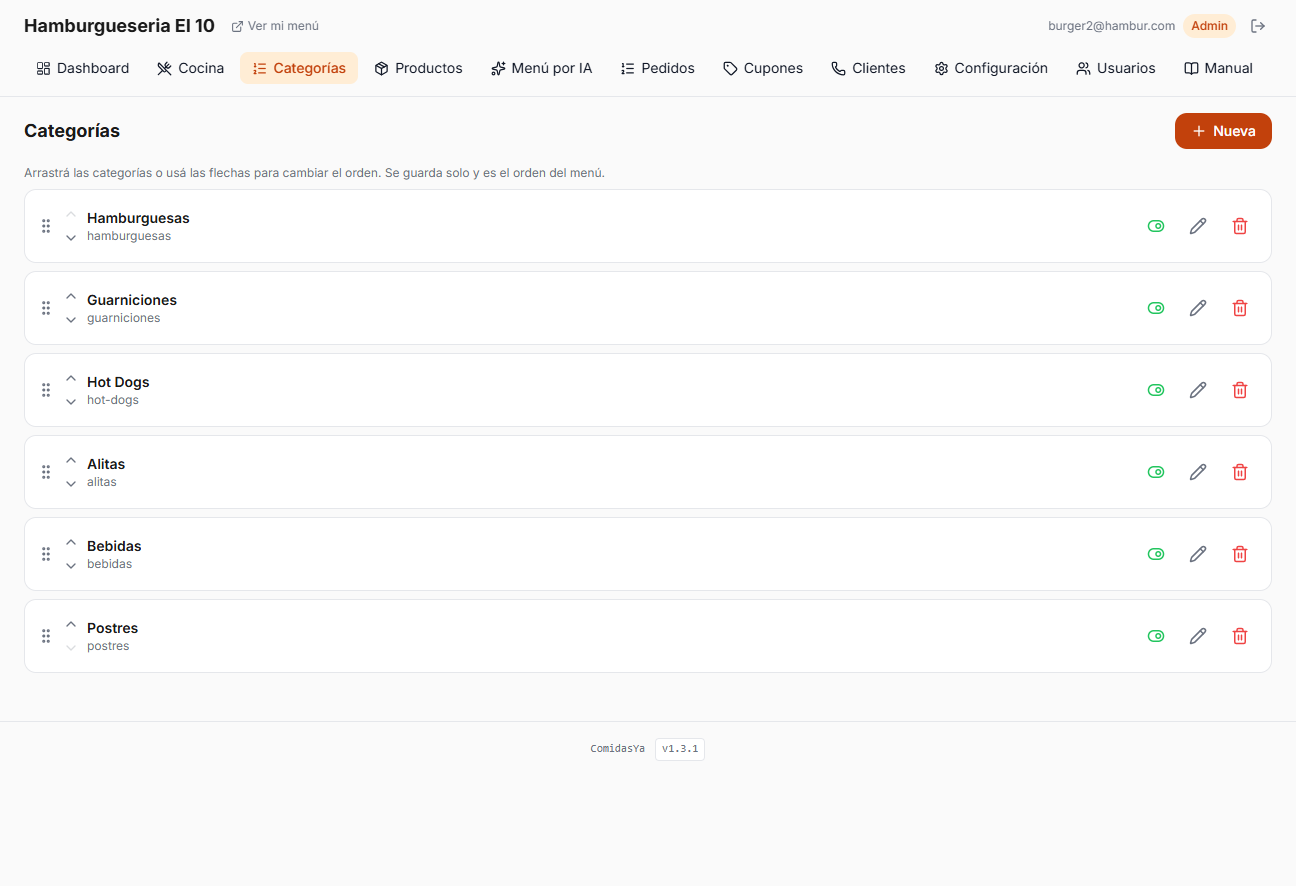Click the v1.3.1 version badge
The height and width of the screenshot is (886, 1296).
680,749
